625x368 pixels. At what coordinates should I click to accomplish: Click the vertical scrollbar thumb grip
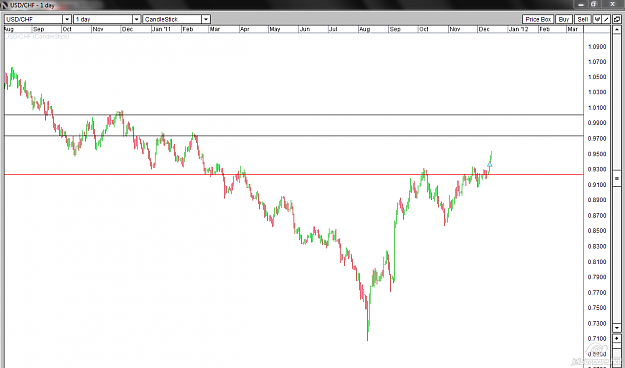[617, 178]
